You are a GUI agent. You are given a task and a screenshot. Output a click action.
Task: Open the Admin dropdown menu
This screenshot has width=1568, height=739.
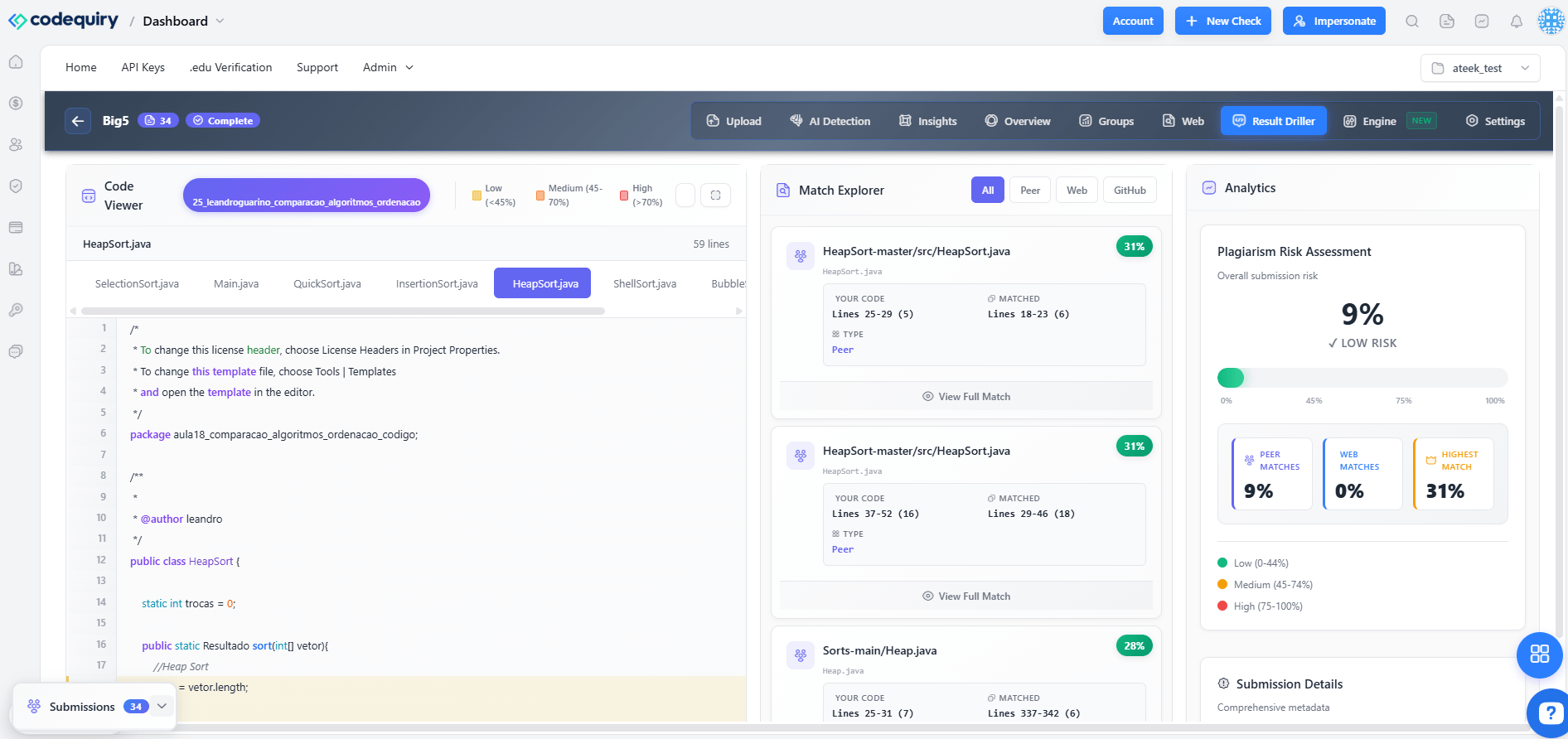click(388, 67)
